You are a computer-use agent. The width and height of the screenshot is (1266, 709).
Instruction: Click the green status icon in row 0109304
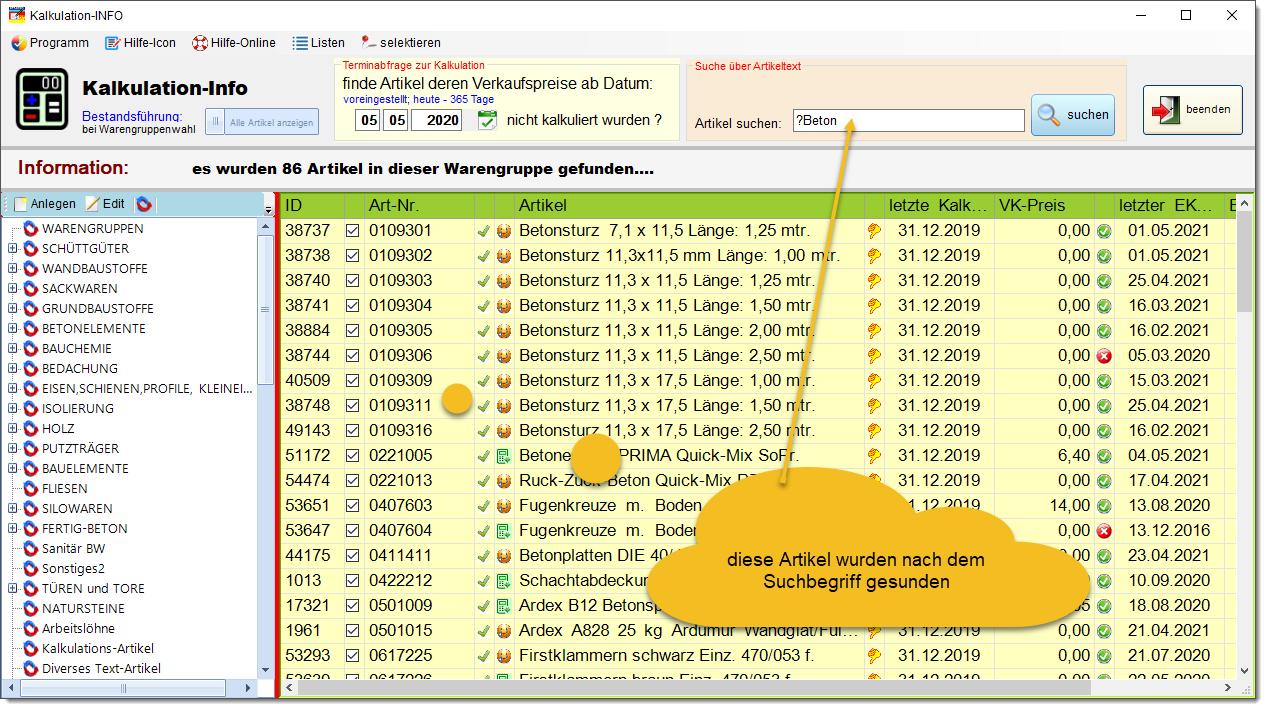click(x=1104, y=306)
